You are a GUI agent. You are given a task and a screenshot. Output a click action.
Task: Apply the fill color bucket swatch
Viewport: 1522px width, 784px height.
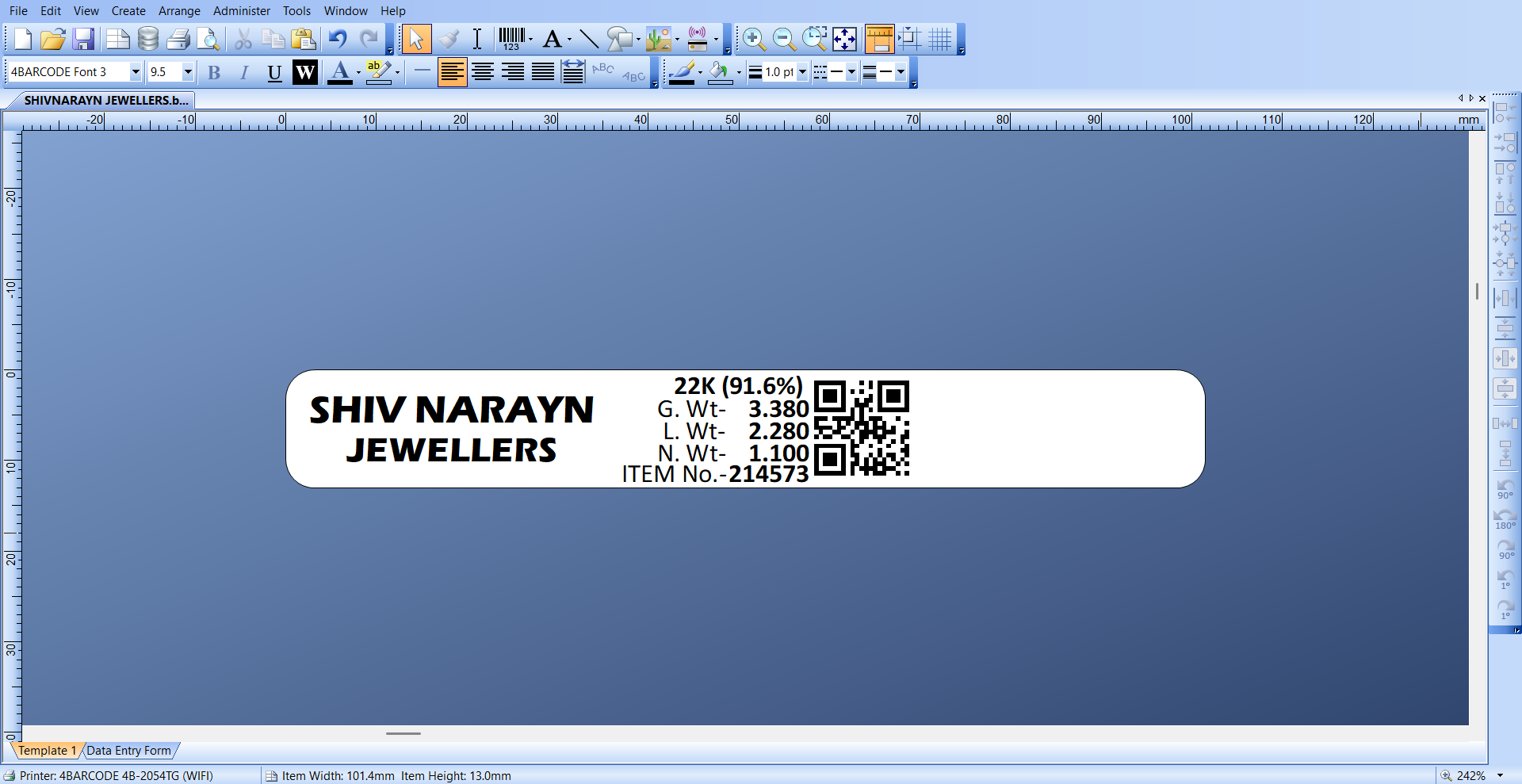pyautogui.click(x=720, y=72)
